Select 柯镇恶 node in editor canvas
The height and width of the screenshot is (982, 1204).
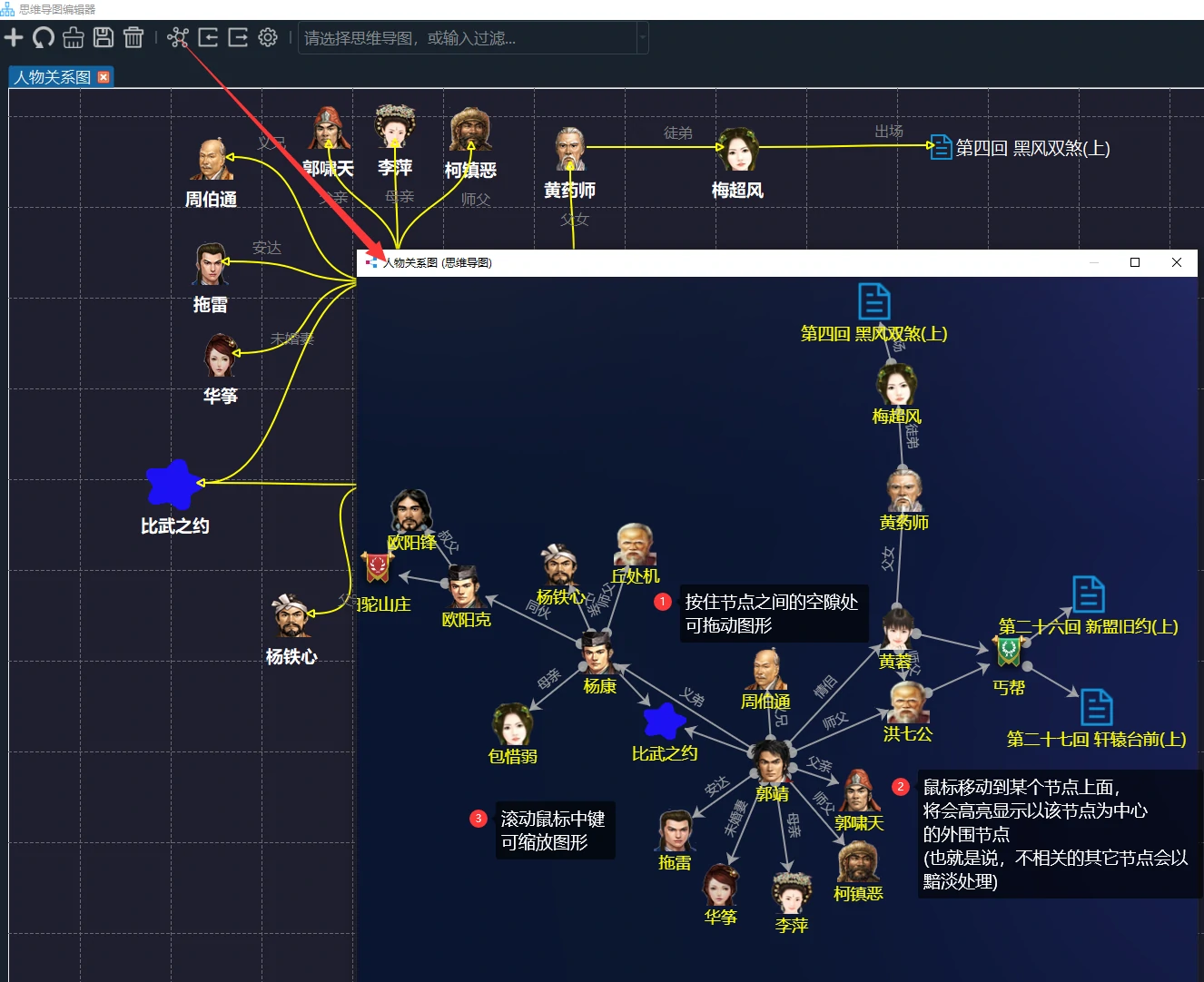(470, 129)
